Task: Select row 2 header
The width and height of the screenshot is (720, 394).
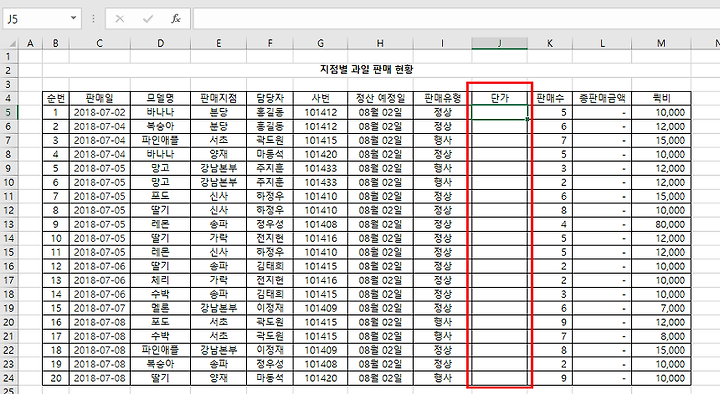Action: 9,70
